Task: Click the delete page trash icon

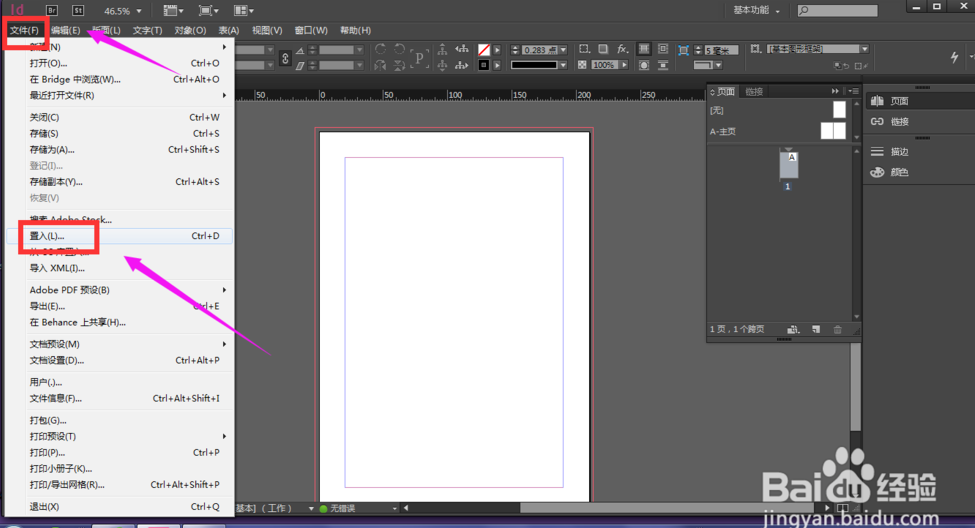Action: pyautogui.click(x=837, y=329)
